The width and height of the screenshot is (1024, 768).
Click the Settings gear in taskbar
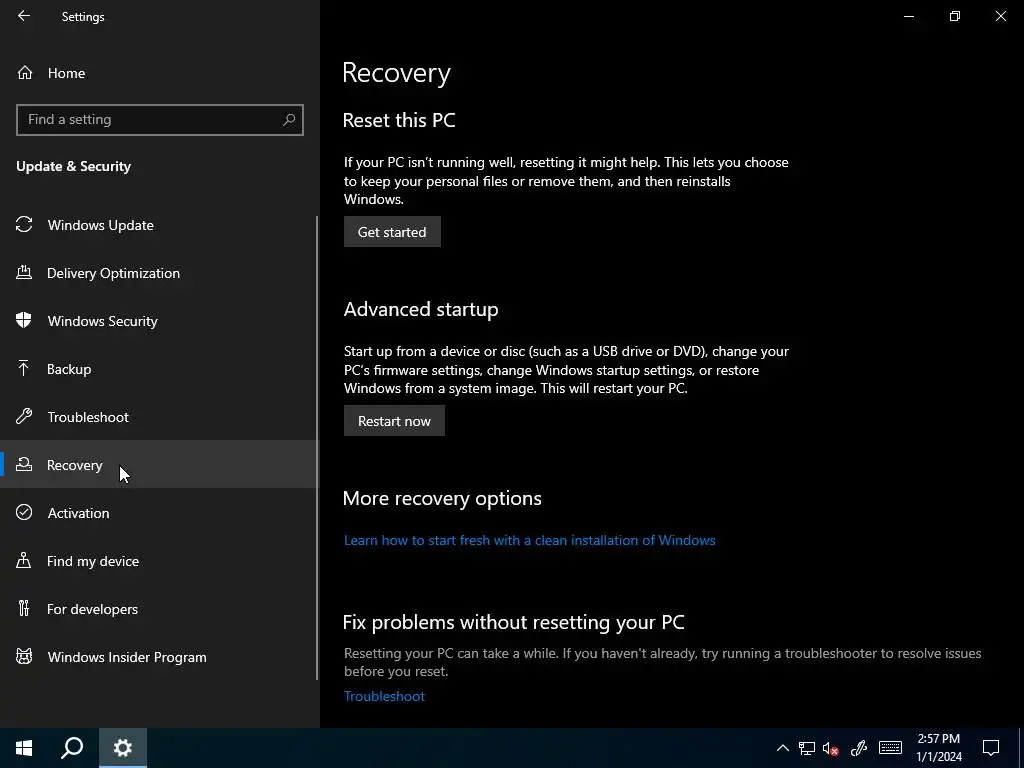123,748
